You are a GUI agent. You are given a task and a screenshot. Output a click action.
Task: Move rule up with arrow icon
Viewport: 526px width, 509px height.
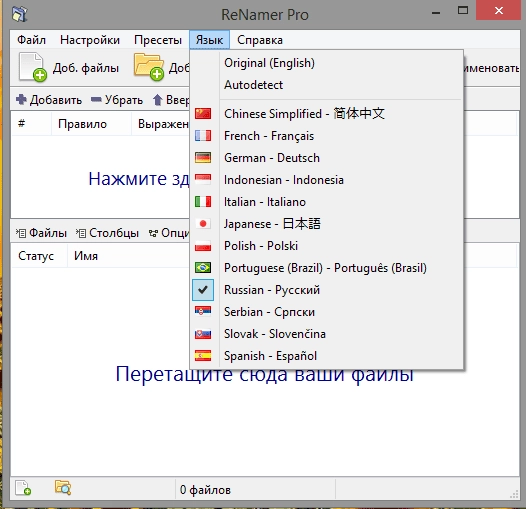pyautogui.click(x=157, y=100)
